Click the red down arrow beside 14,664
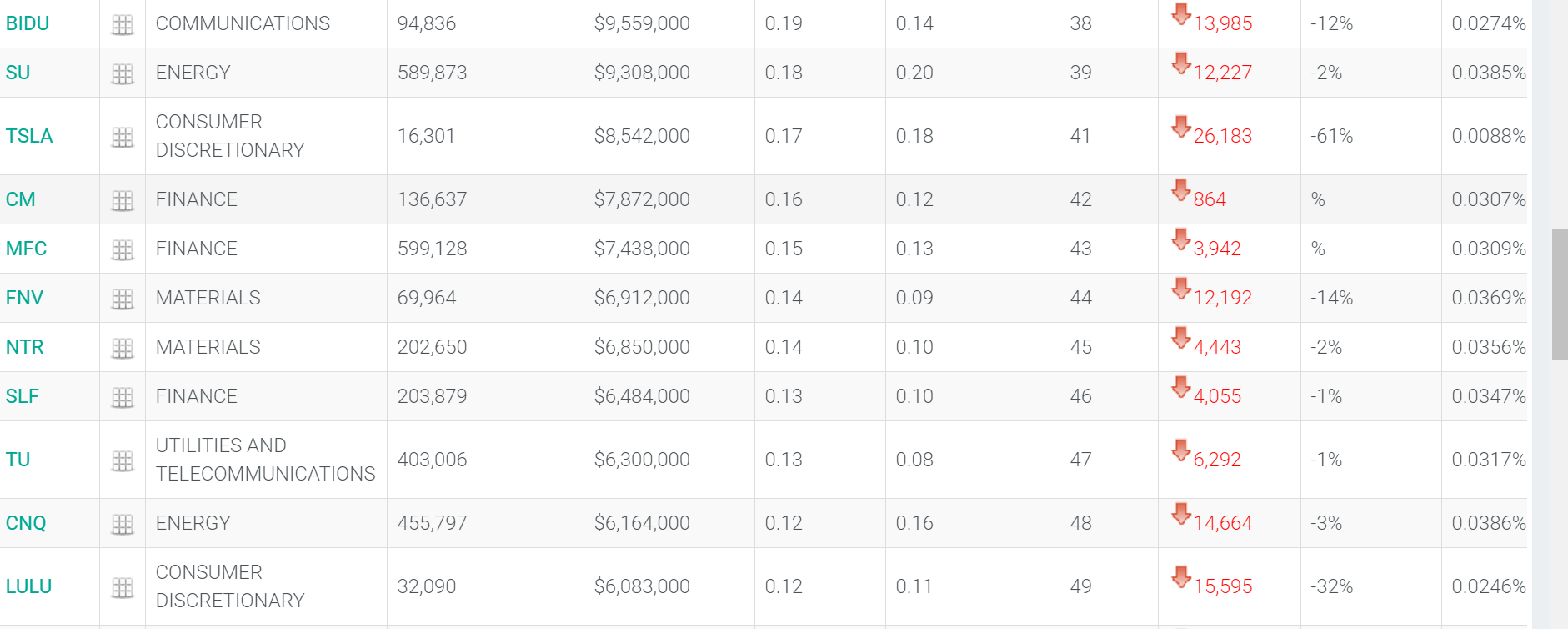The image size is (1568, 629). click(x=1181, y=514)
